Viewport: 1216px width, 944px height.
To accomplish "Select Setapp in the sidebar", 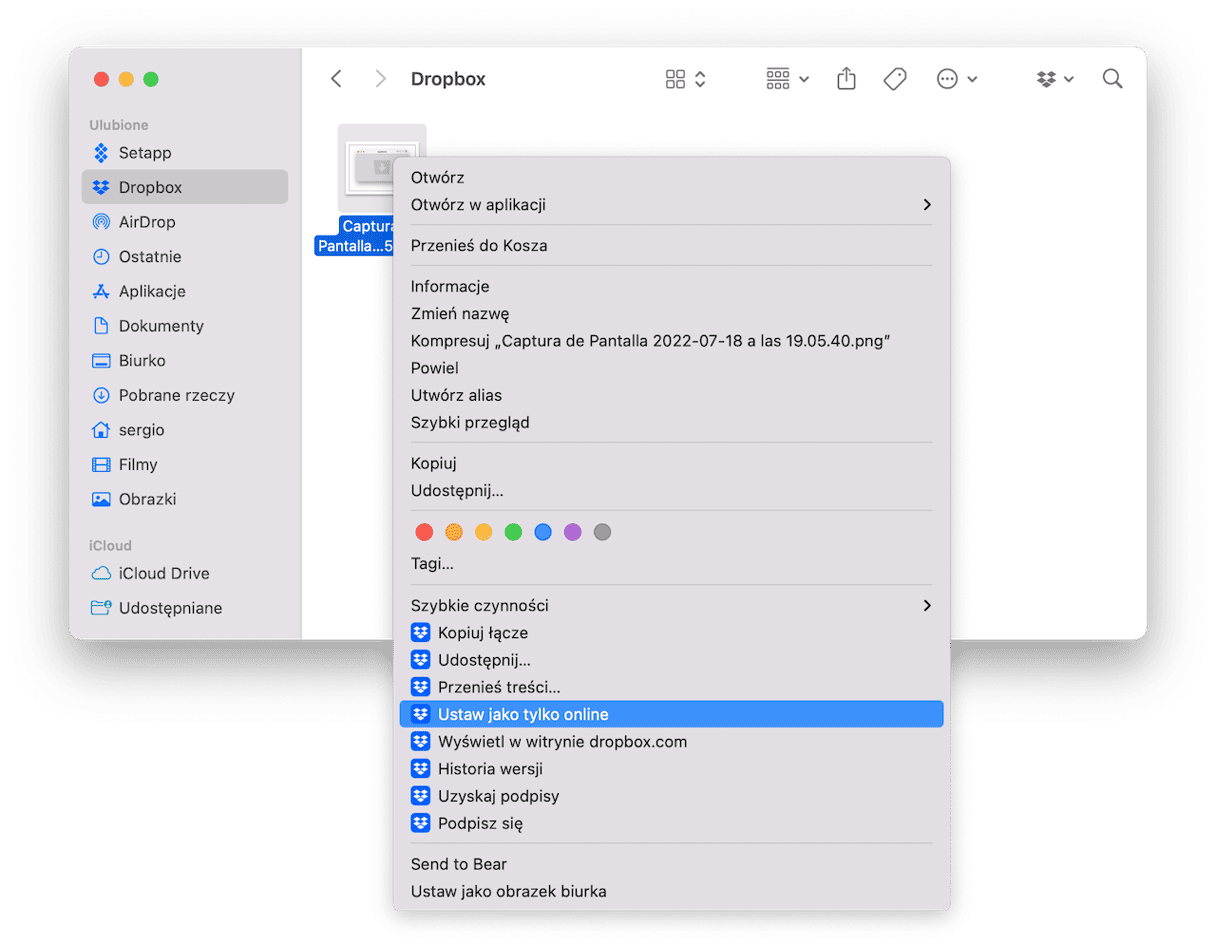I will coord(145,153).
